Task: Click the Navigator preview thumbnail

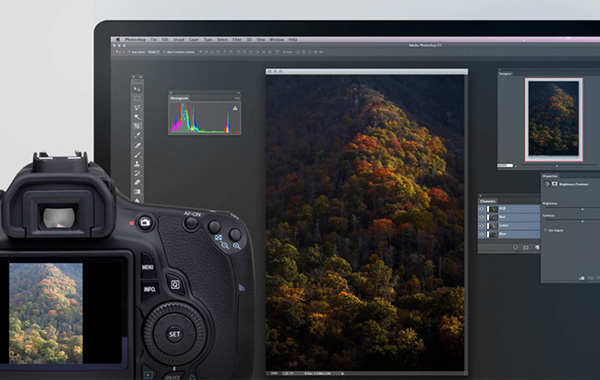Action: tap(554, 119)
